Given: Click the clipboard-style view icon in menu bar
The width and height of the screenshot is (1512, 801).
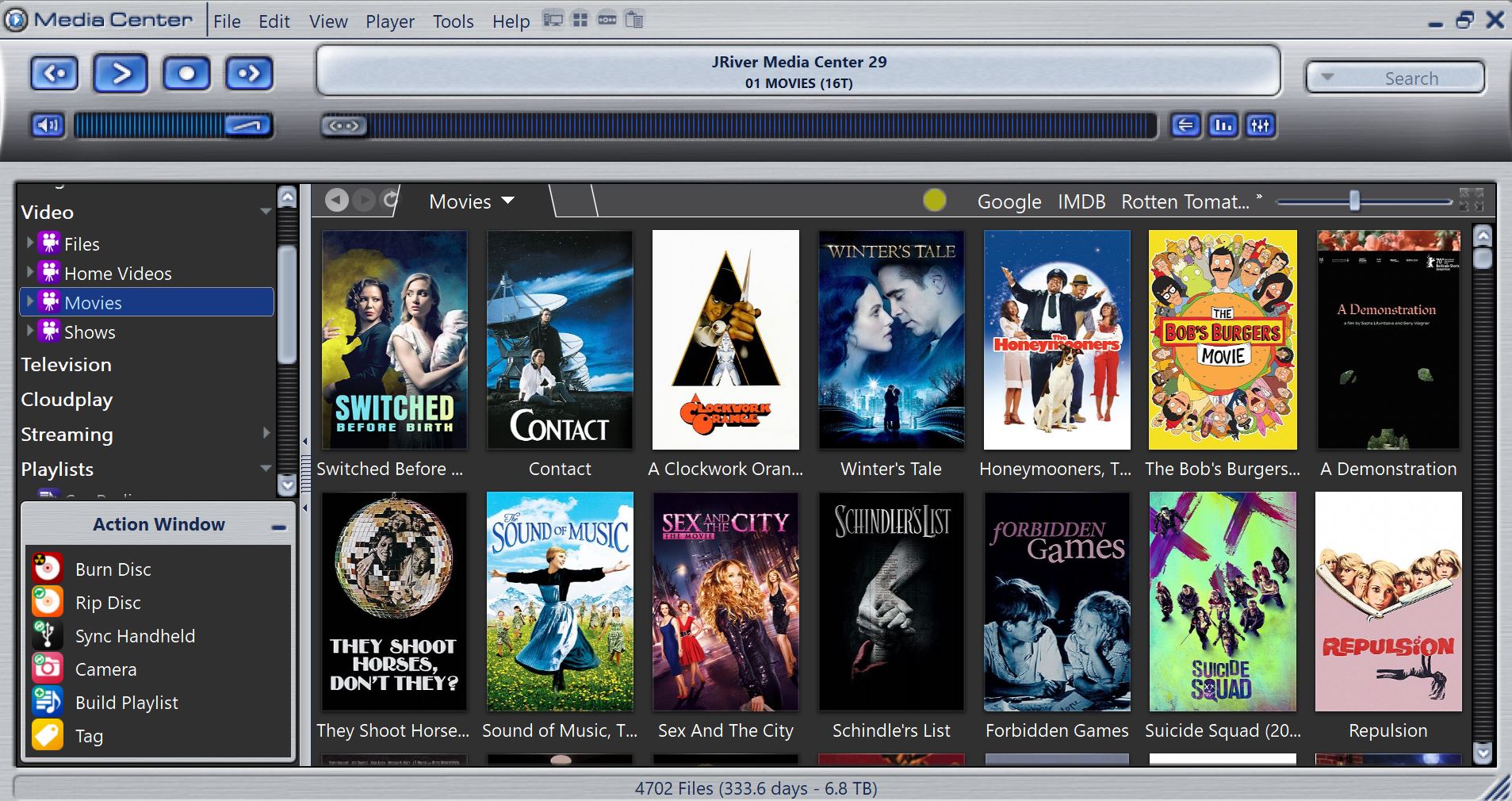Looking at the screenshot, I should pyautogui.click(x=634, y=20).
